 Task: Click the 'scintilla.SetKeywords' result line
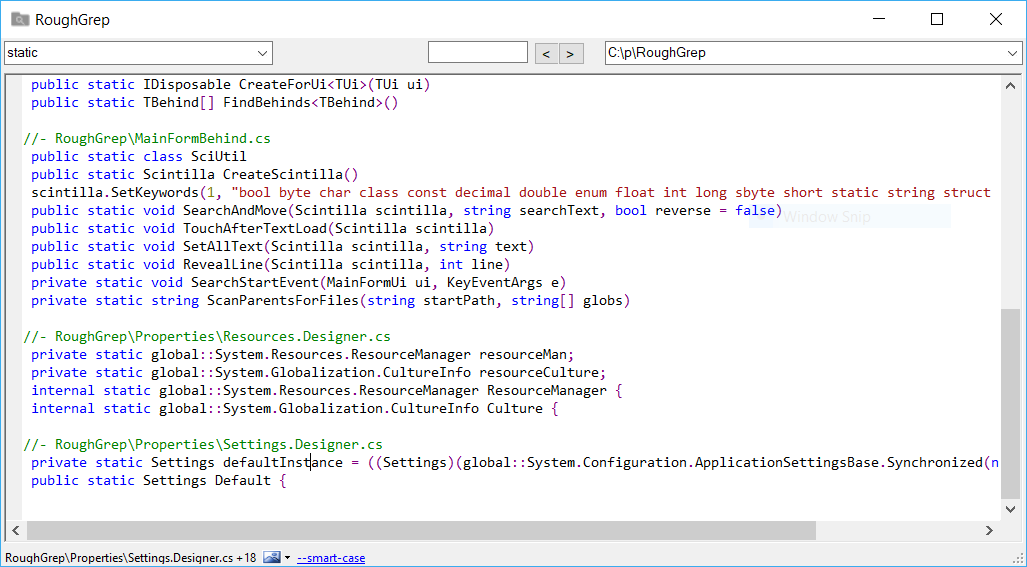tap(511, 192)
